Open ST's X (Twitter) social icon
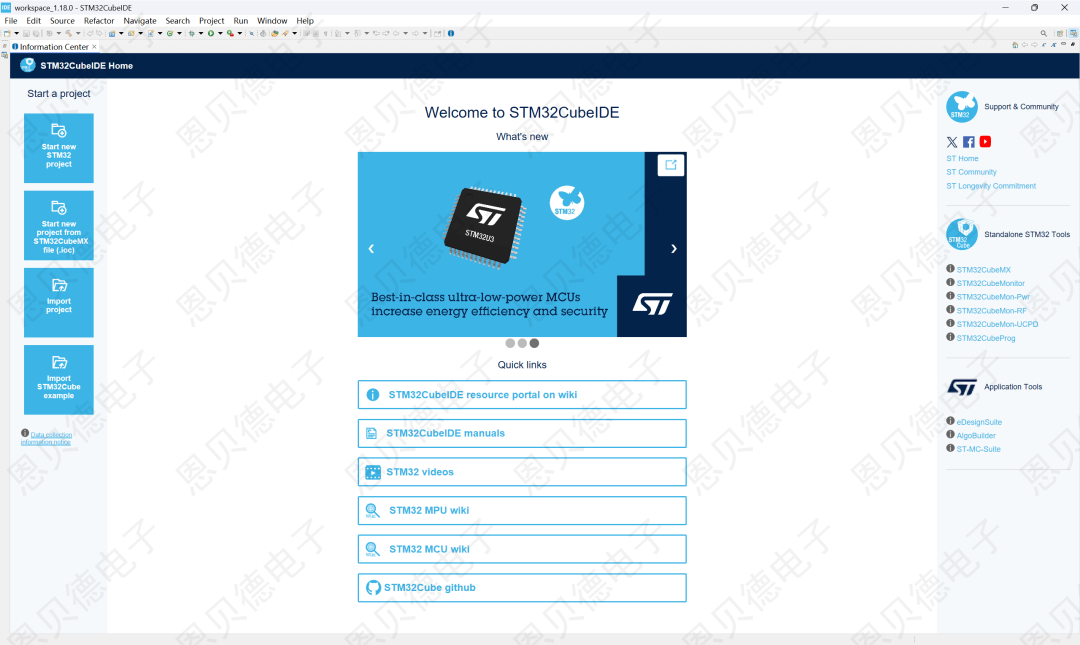The height and width of the screenshot is (645, 1080). [952, 142]
